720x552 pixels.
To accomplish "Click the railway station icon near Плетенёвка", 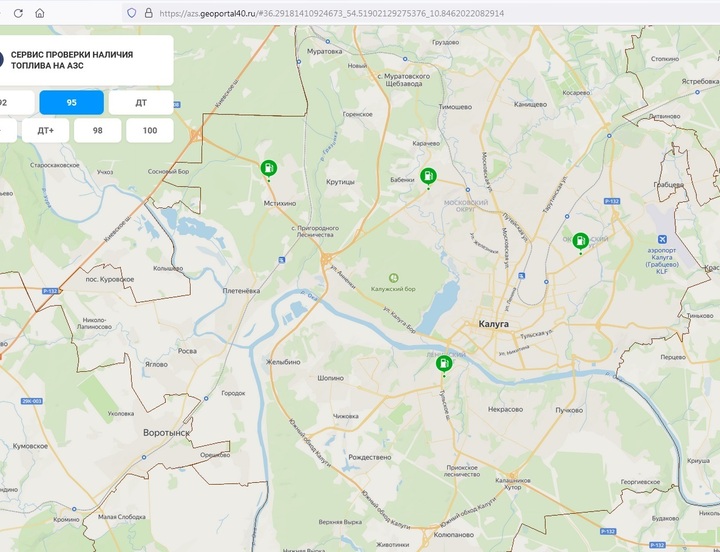I will [281, 260].
